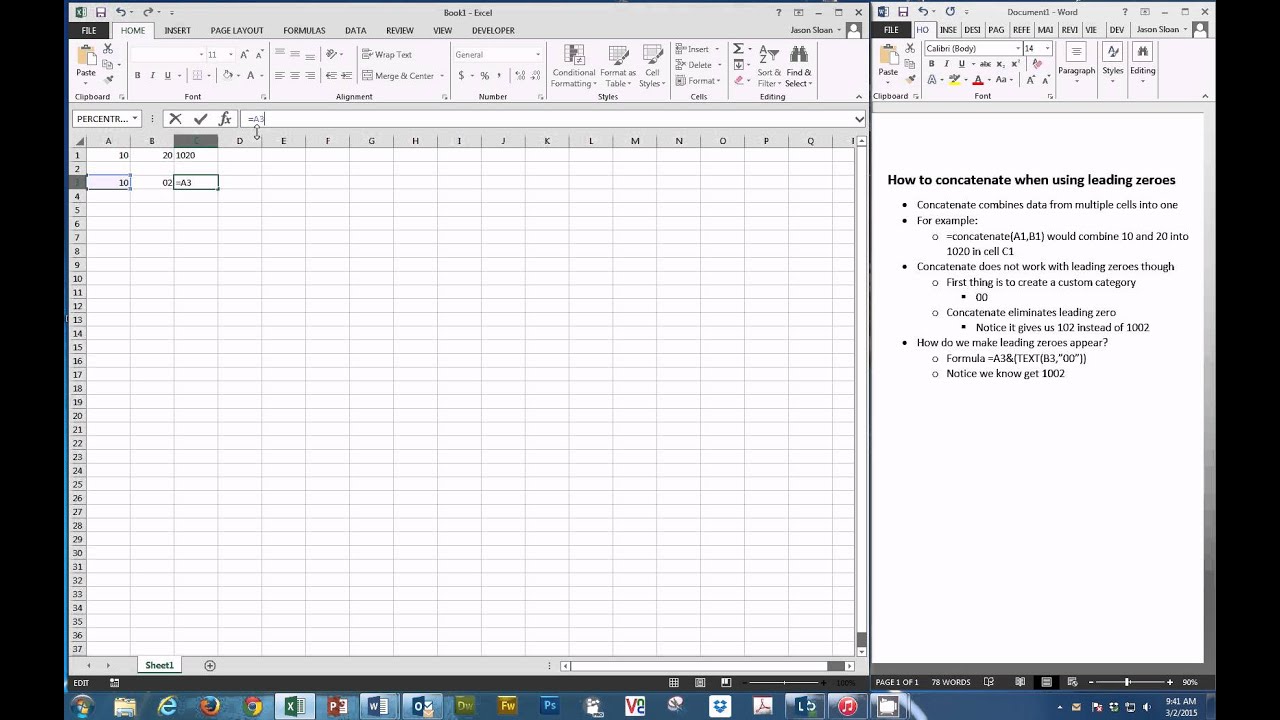Open the Word FILE tab
This screenshot has height=720, width=1280.
tap(891, 30)
